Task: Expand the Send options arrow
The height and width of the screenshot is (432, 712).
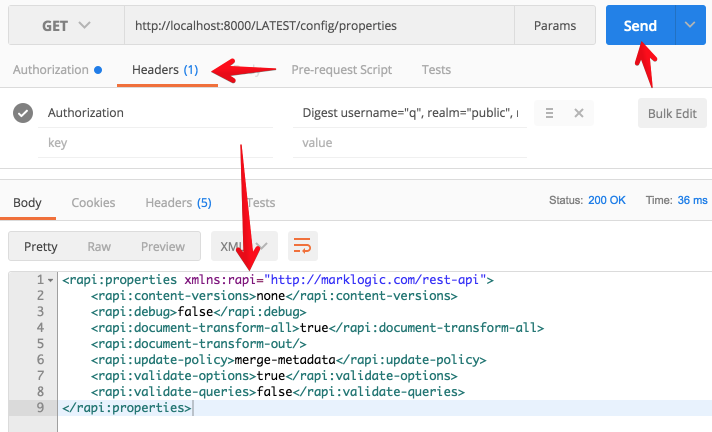Action: point(690,25)
